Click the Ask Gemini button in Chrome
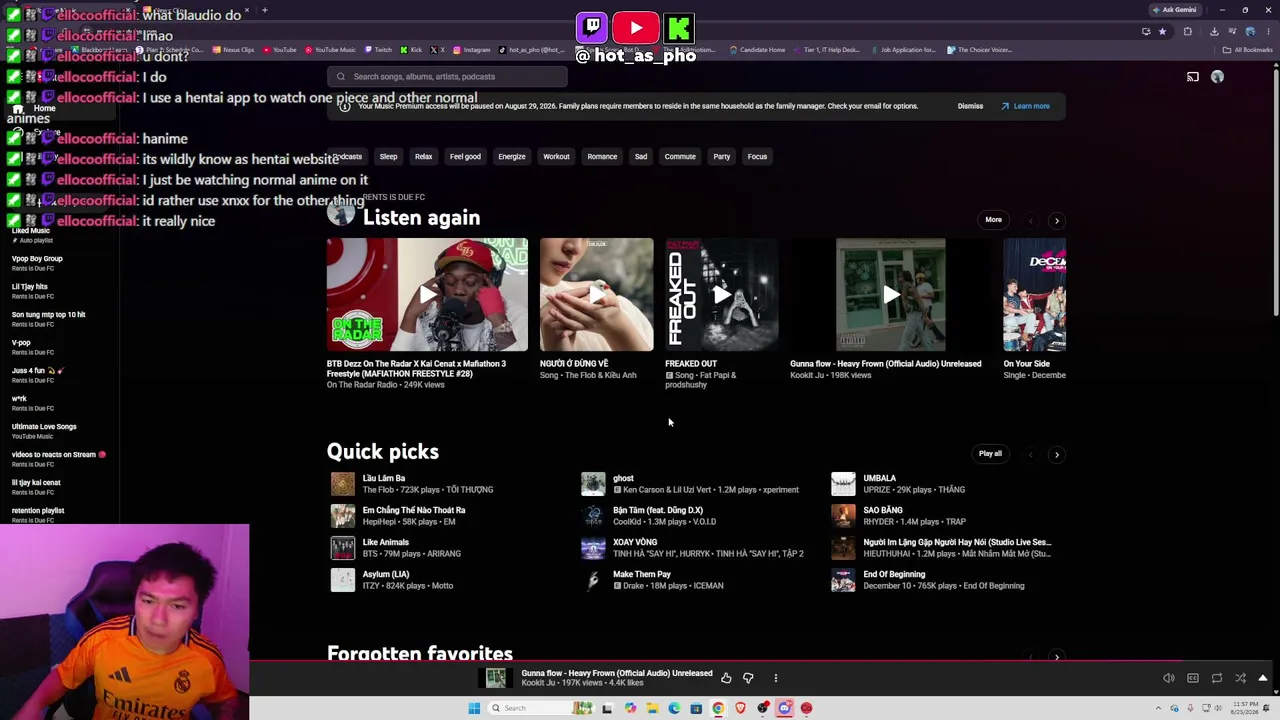The width and height of the screenshot is (1280, 720). pos(1174,10)
